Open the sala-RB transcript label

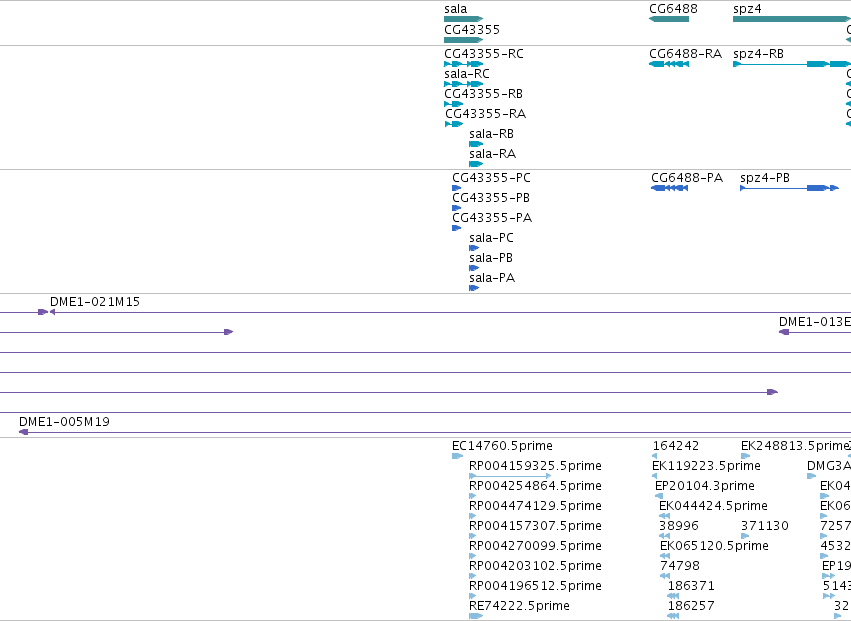491,134
